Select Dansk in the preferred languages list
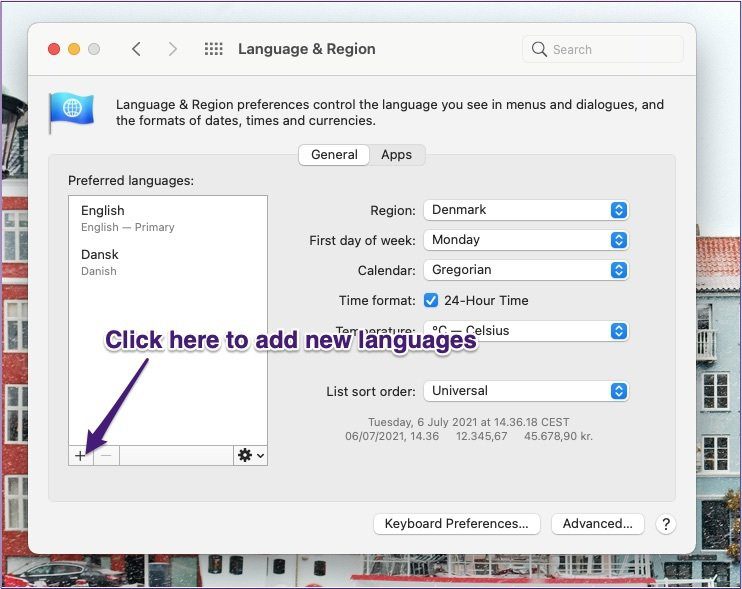 click(168, 262)
